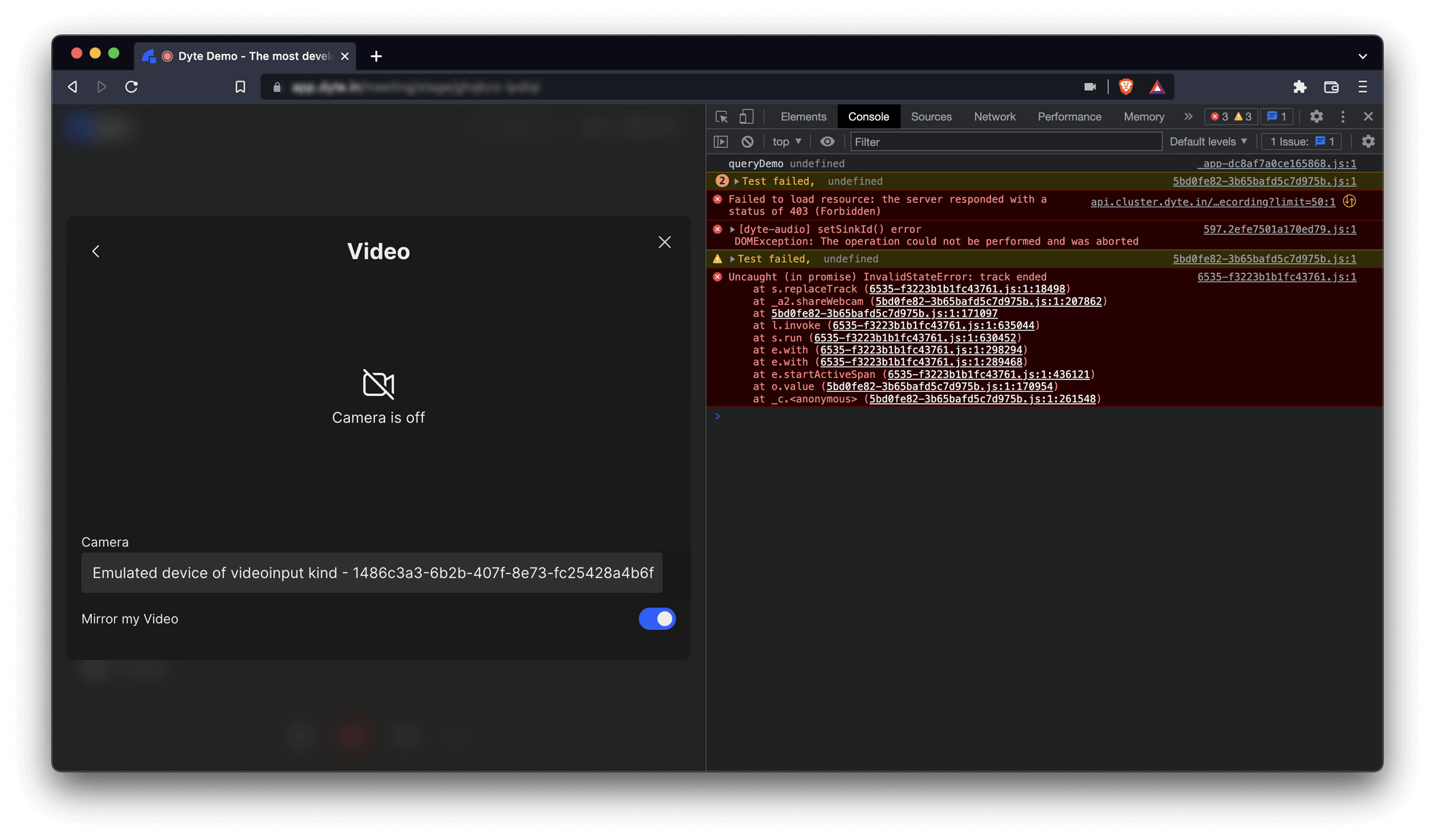Clear the console with the ban icon
Screen dimensions: 1435x840
[x=748, y=141]
